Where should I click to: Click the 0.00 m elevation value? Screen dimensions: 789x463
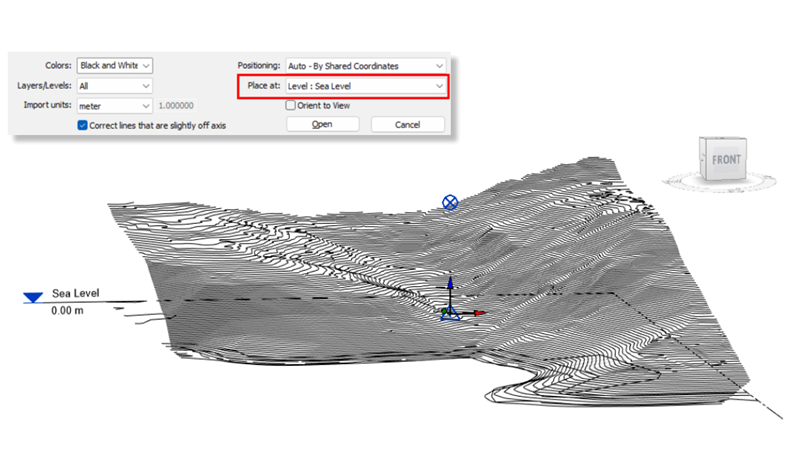67,311
